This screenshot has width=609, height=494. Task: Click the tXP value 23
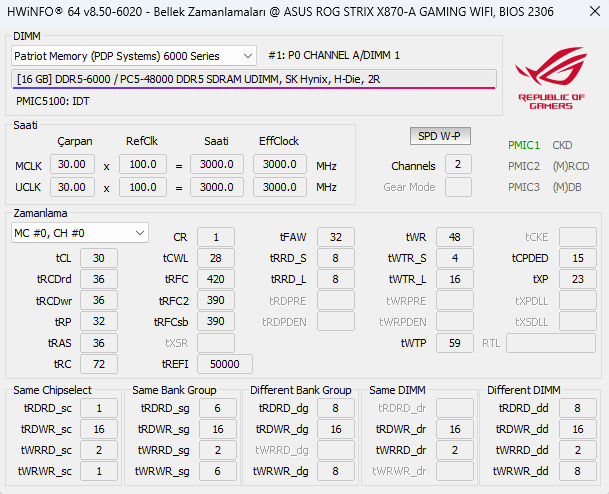[x=578, y=279]
